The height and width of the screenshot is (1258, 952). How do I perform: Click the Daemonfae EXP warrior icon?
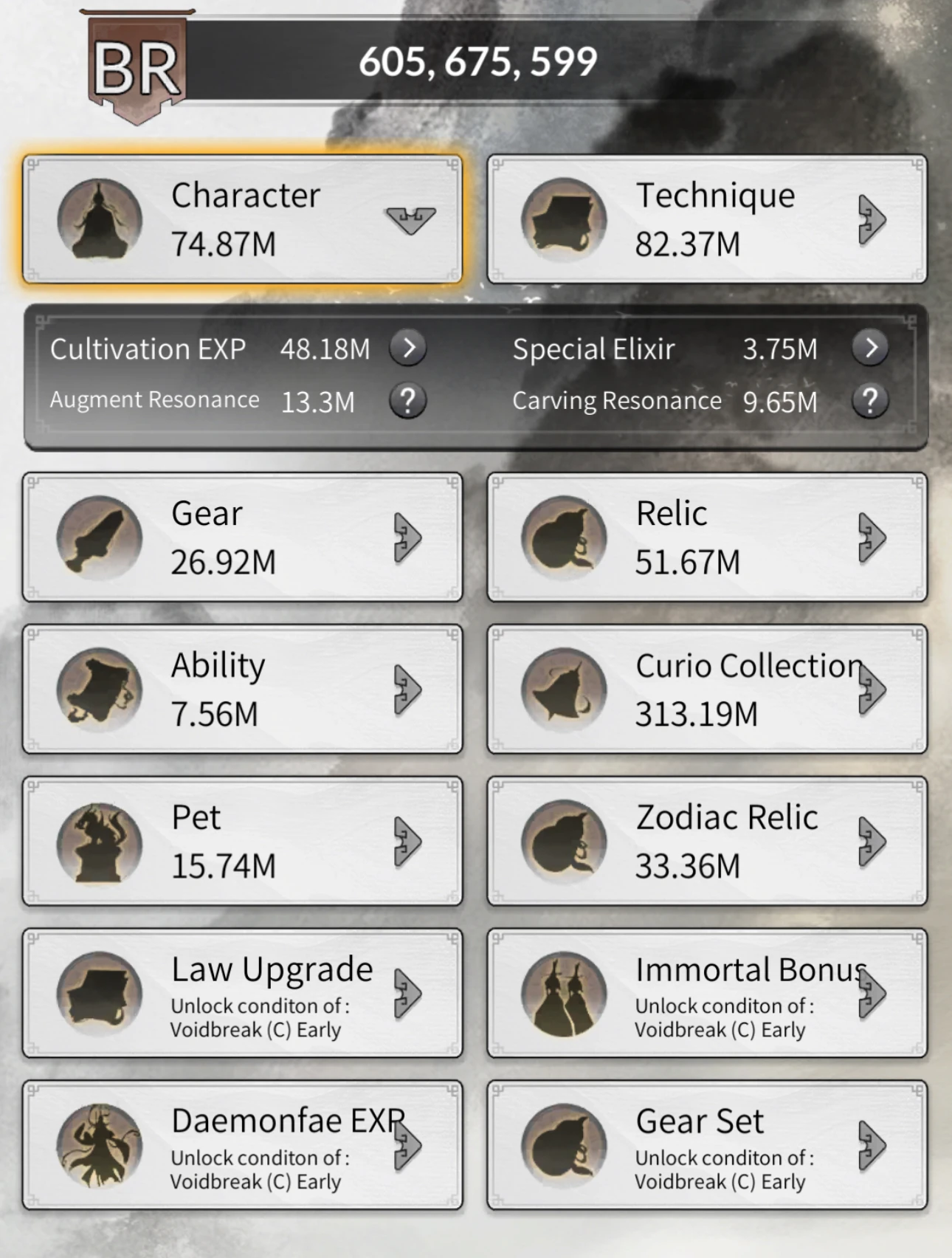(100, 1147)
